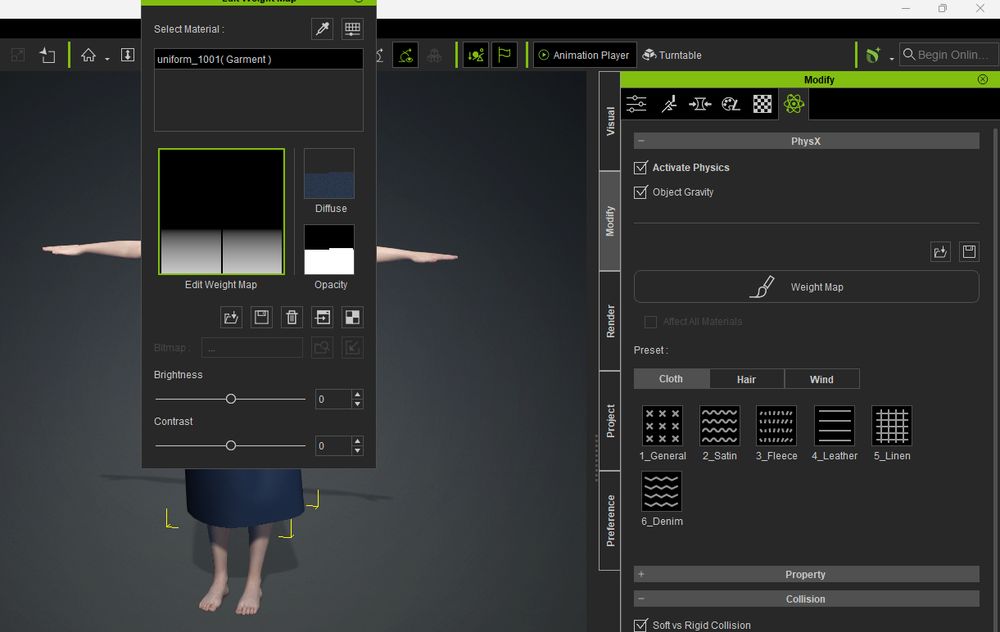Toggle the green motion path eye icon

click(406, 55)
